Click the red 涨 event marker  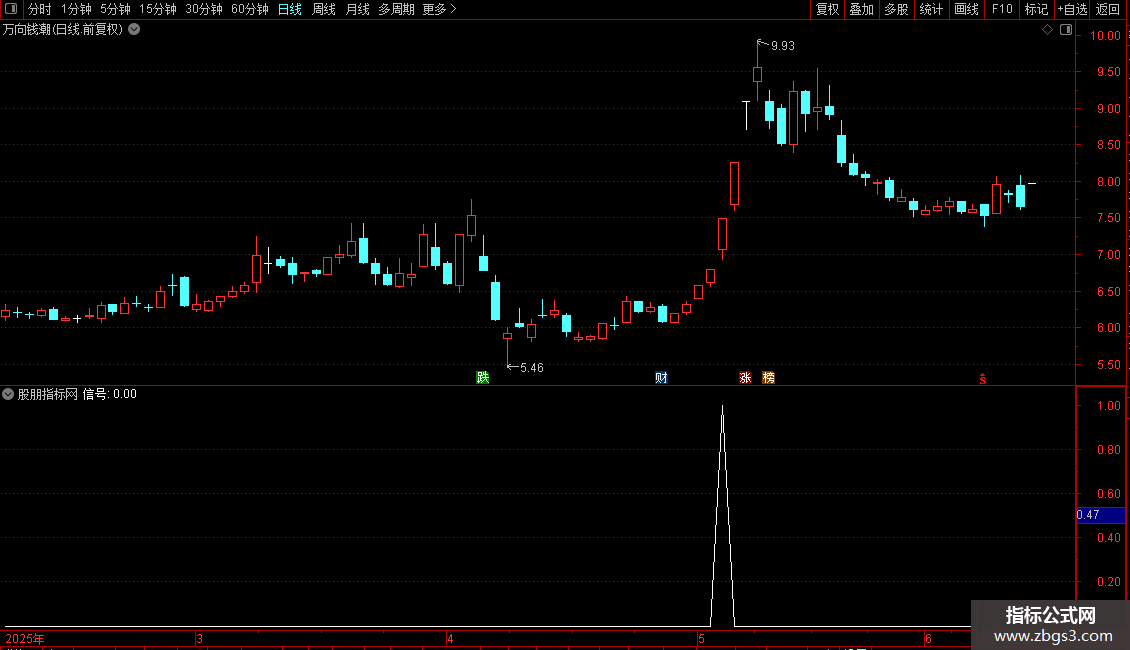(x=745, y=378)
